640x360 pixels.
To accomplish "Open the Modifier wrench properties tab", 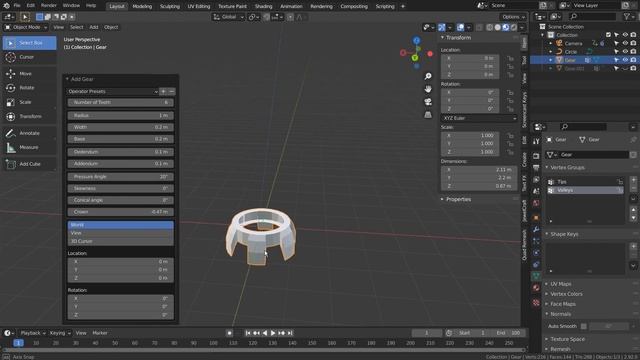I will click(536, 229).
